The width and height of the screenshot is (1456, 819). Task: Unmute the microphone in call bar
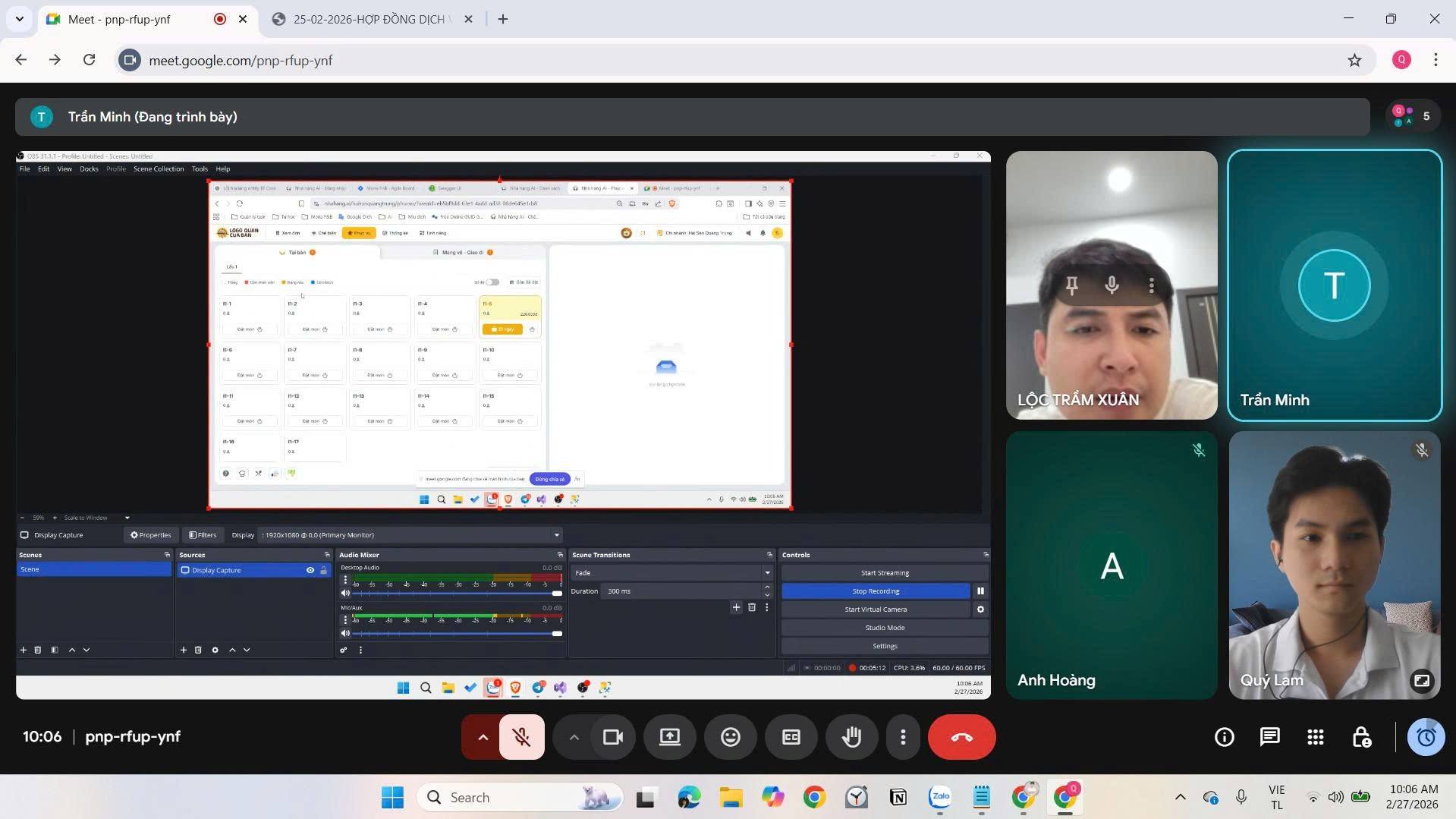click(x=521, y=737)
